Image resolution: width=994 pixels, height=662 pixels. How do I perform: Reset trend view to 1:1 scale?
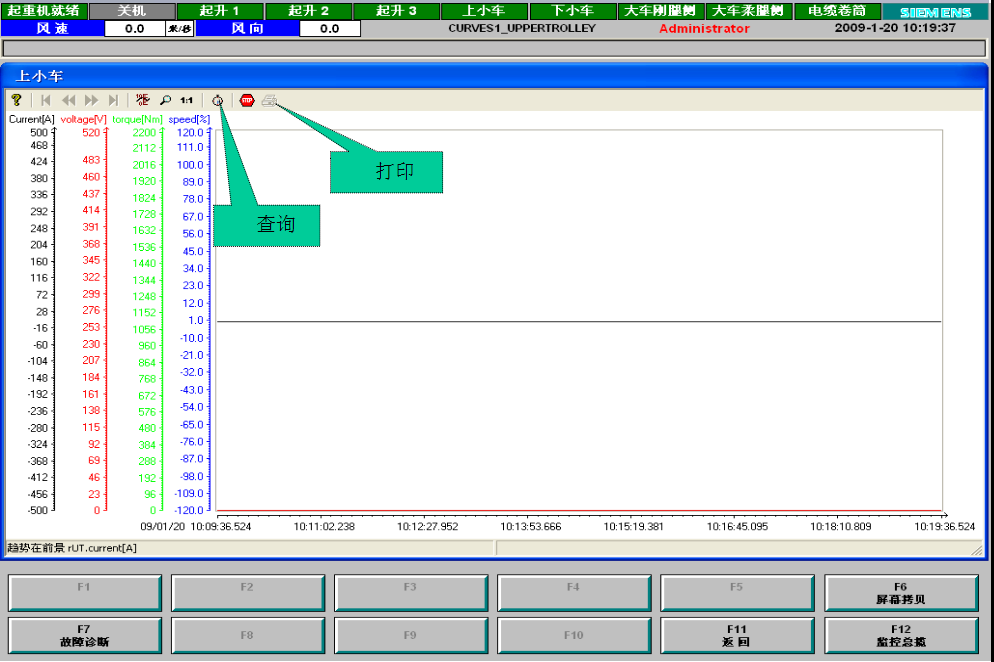coord(187,100)
